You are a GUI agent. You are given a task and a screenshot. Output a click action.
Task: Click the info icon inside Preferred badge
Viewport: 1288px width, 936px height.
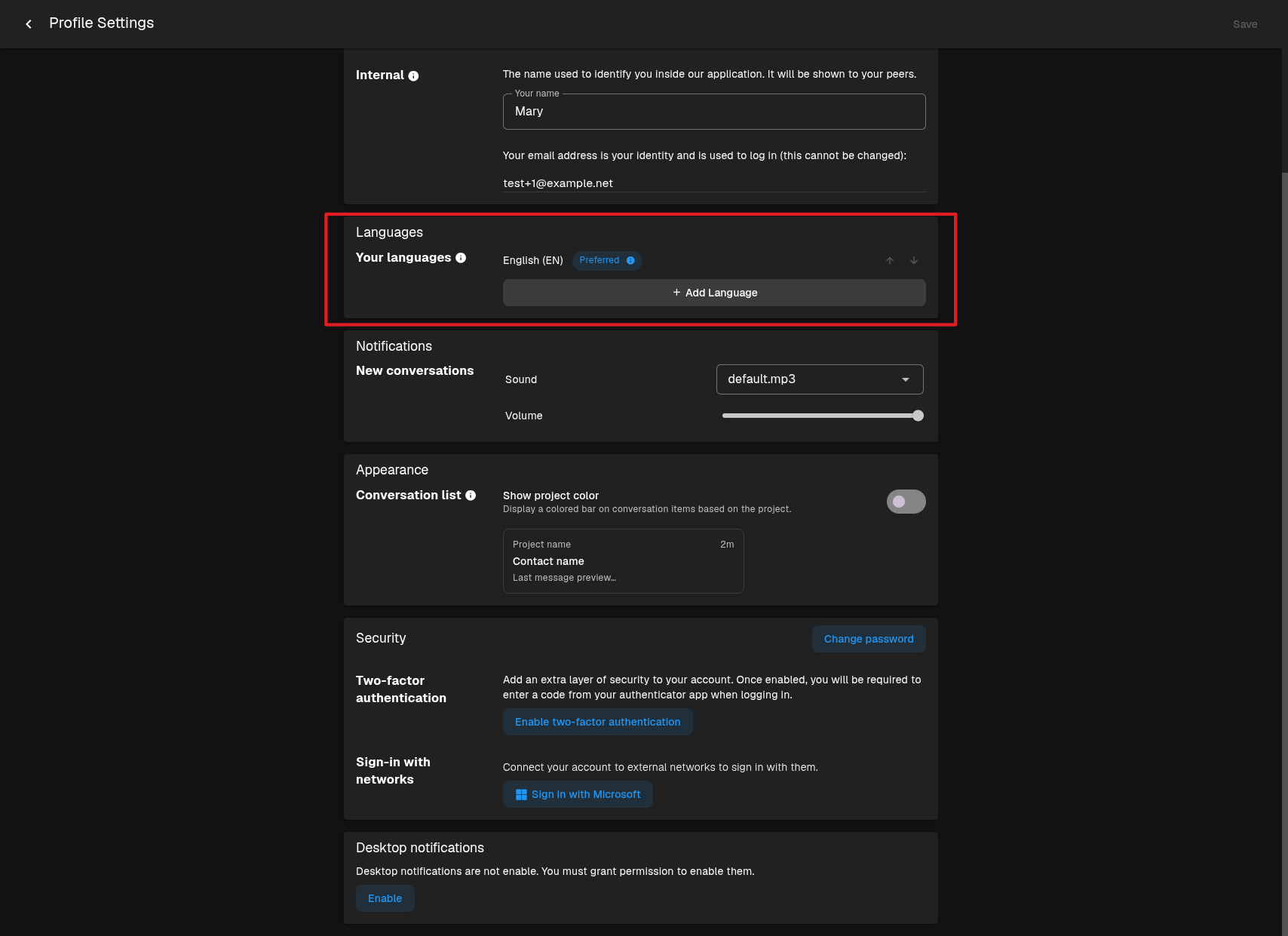630,260
